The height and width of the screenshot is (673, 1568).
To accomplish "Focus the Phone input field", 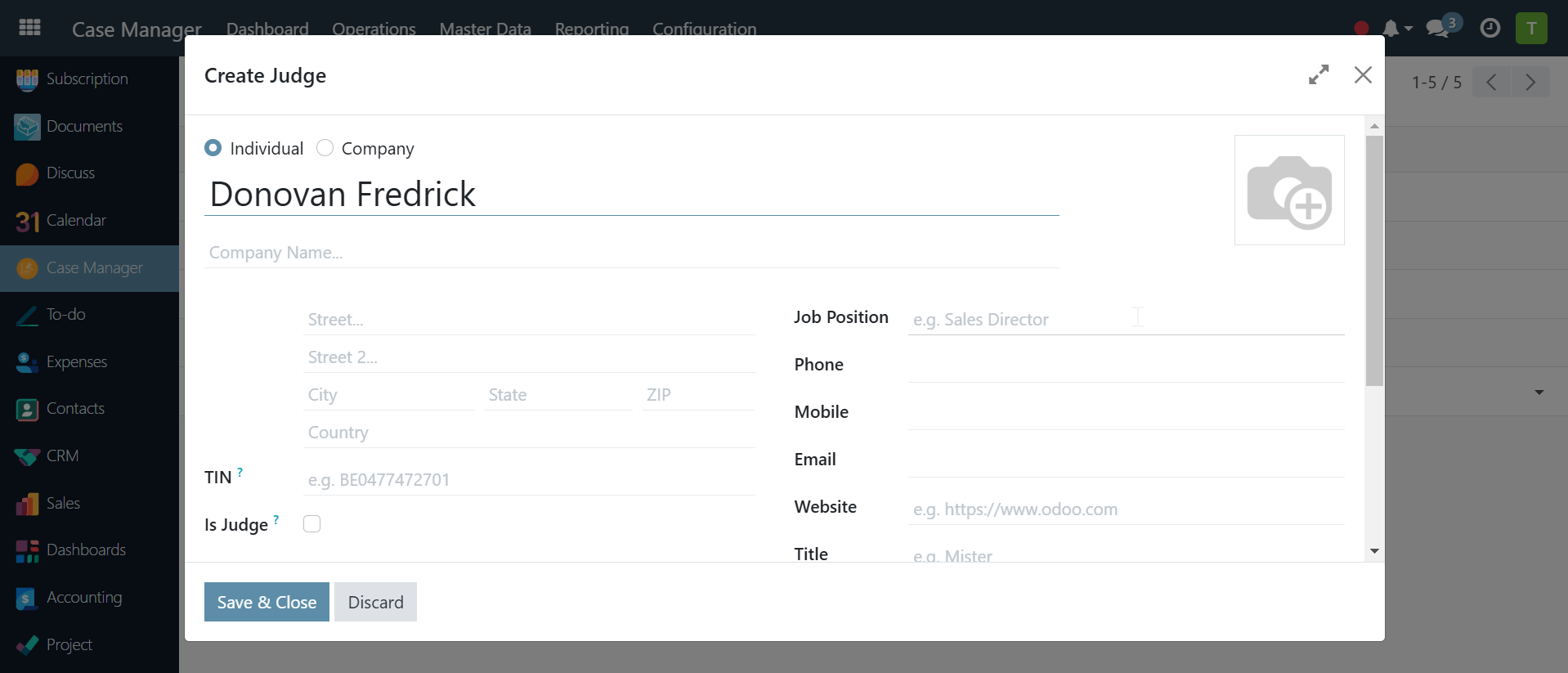I will pyautogui.click(x=1126, y=367).
